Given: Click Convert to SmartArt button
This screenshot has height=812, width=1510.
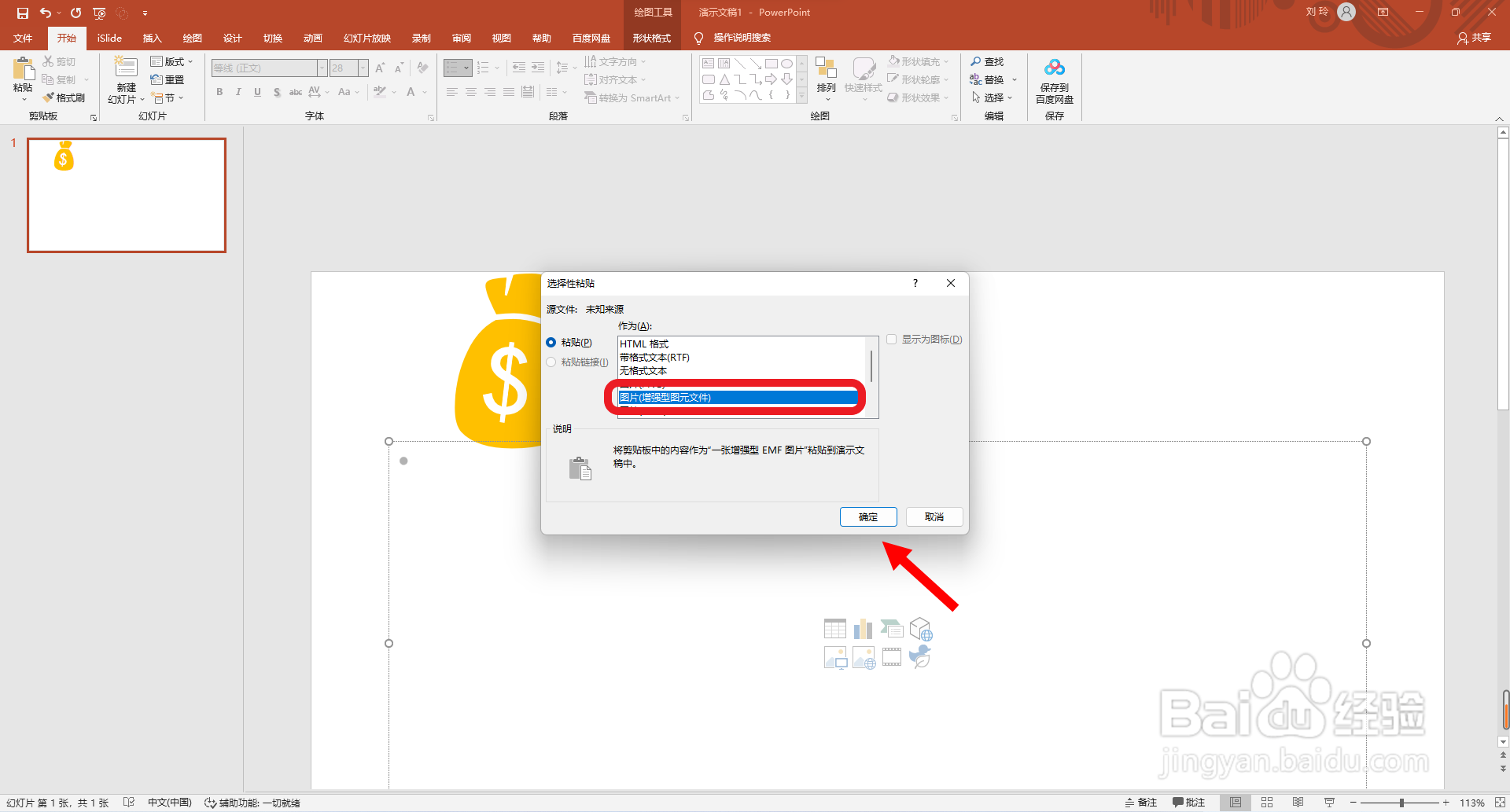Looking at the screenshot, I should coord(632,97).
